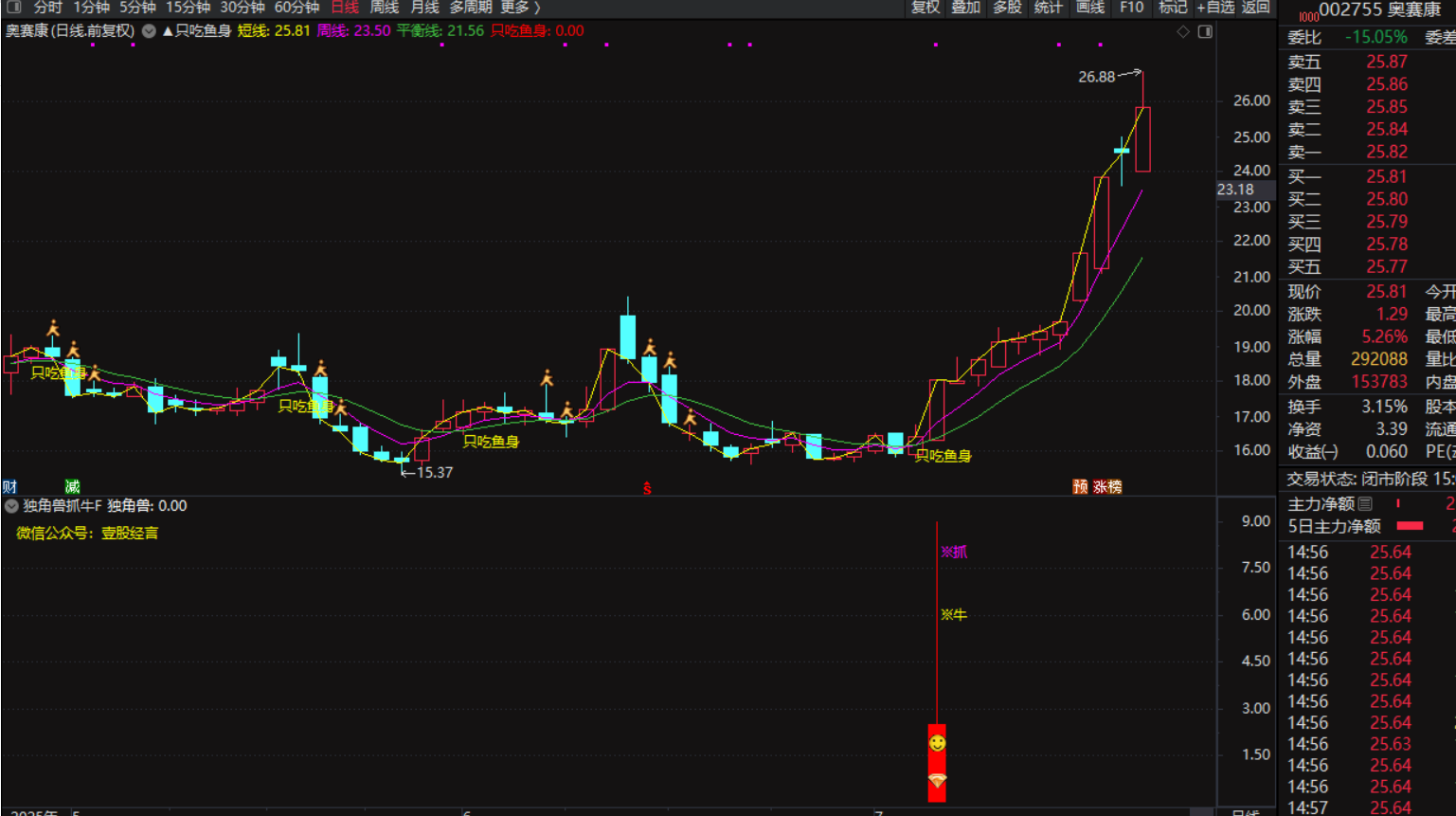Click the red 5日主力净额 bar
Screen dimensions: 1456x816
pyautogui.click(x=1410, y=526)
